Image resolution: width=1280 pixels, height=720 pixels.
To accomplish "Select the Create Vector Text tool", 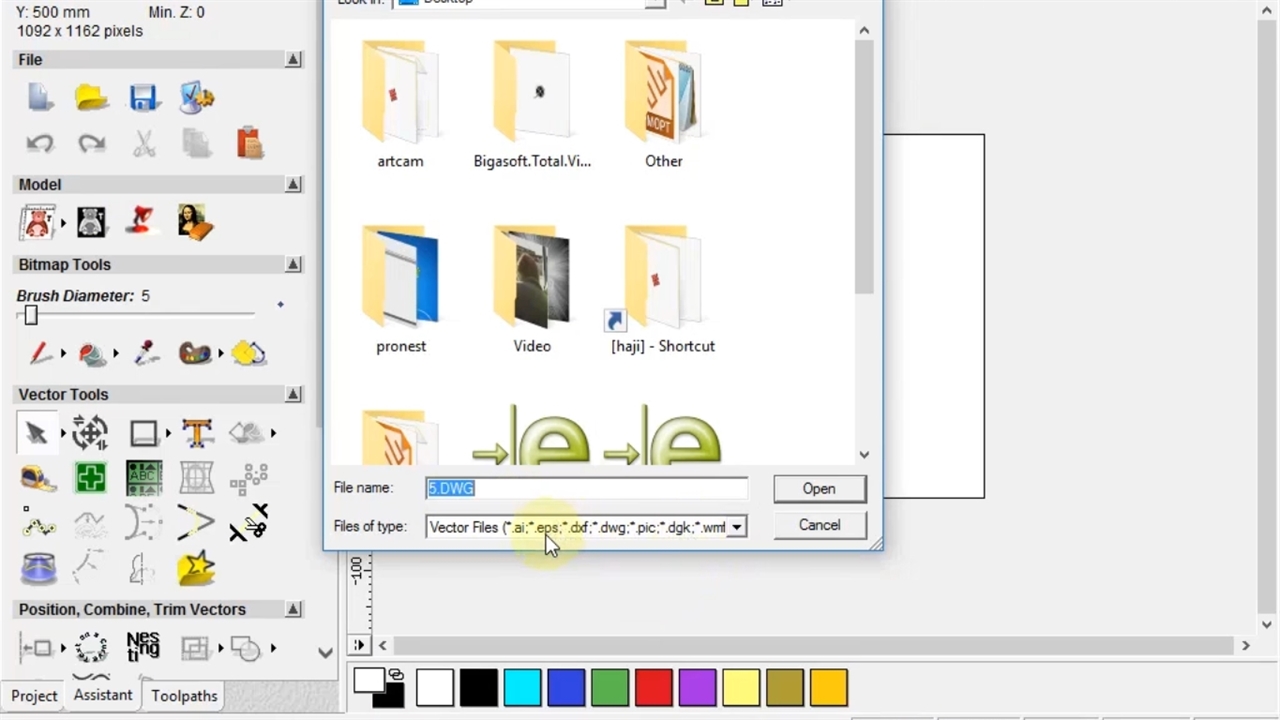I will pyautogui.click(x=197, y=433).
